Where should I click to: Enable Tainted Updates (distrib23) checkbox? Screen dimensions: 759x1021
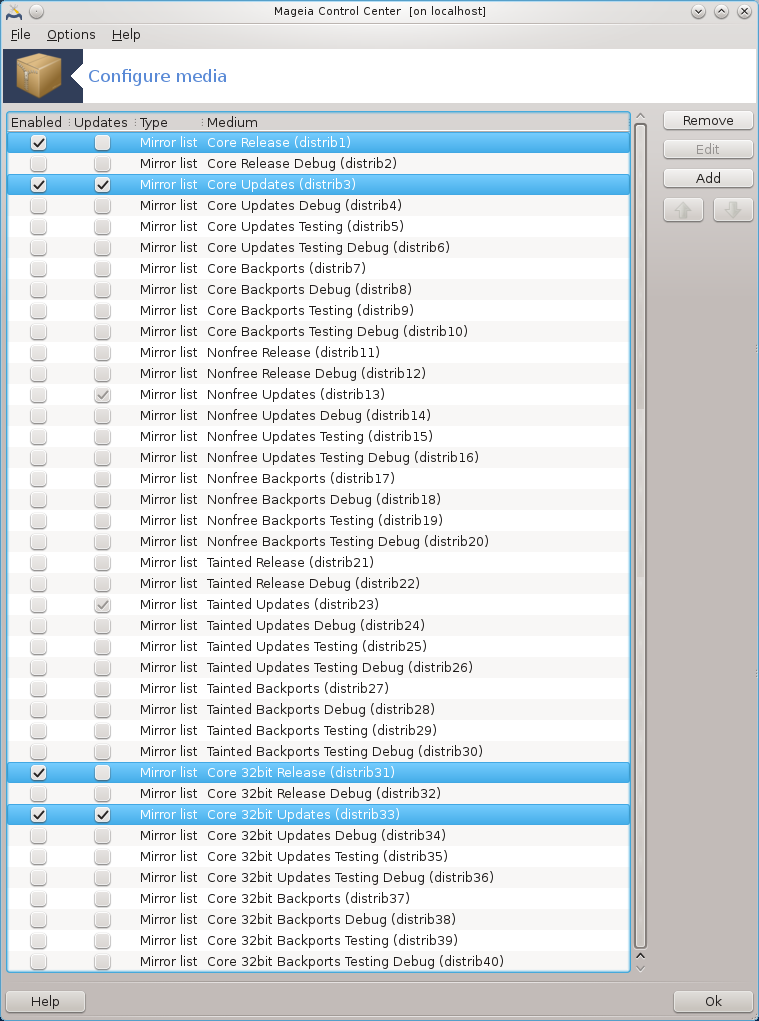click(38, 604)
